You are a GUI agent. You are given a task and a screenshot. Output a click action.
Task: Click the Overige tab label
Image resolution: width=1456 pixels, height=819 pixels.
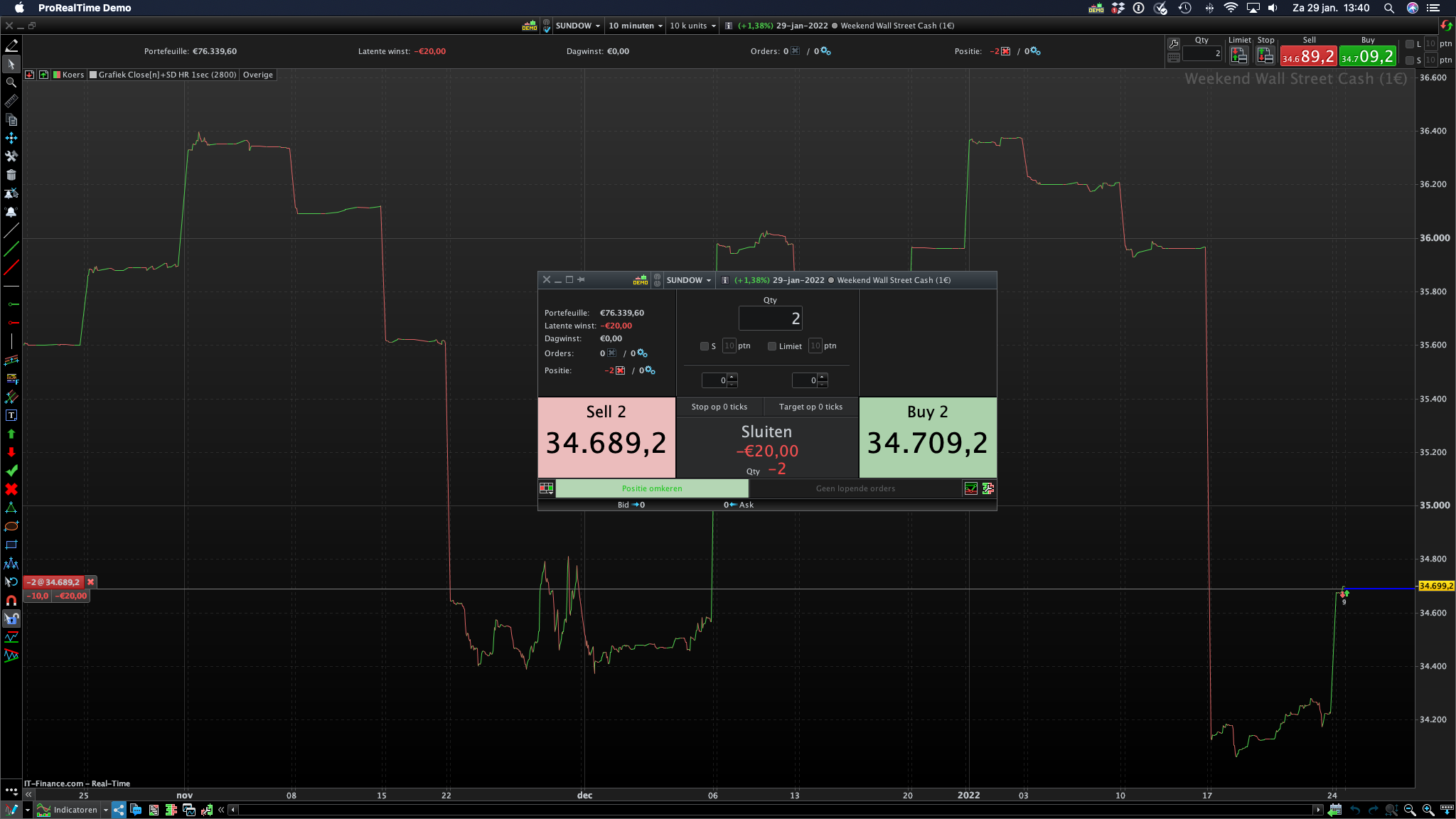point(257,75)
